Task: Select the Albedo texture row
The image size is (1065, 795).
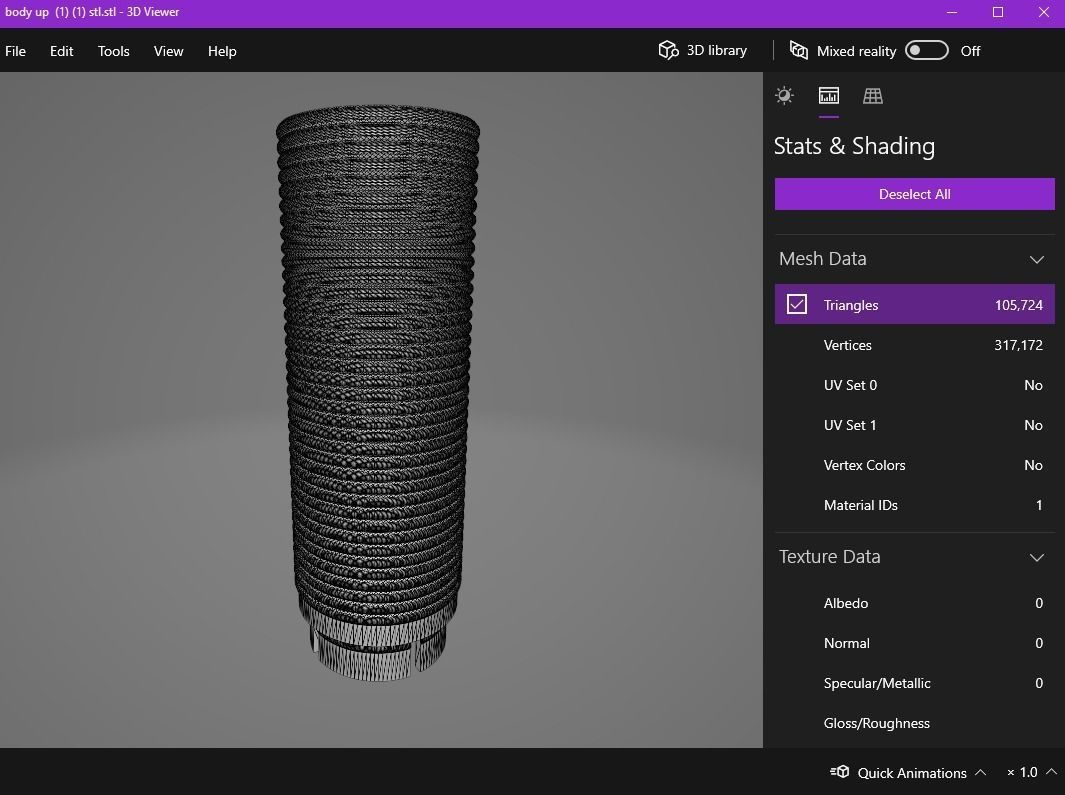Action: click(x=914, y=603)
